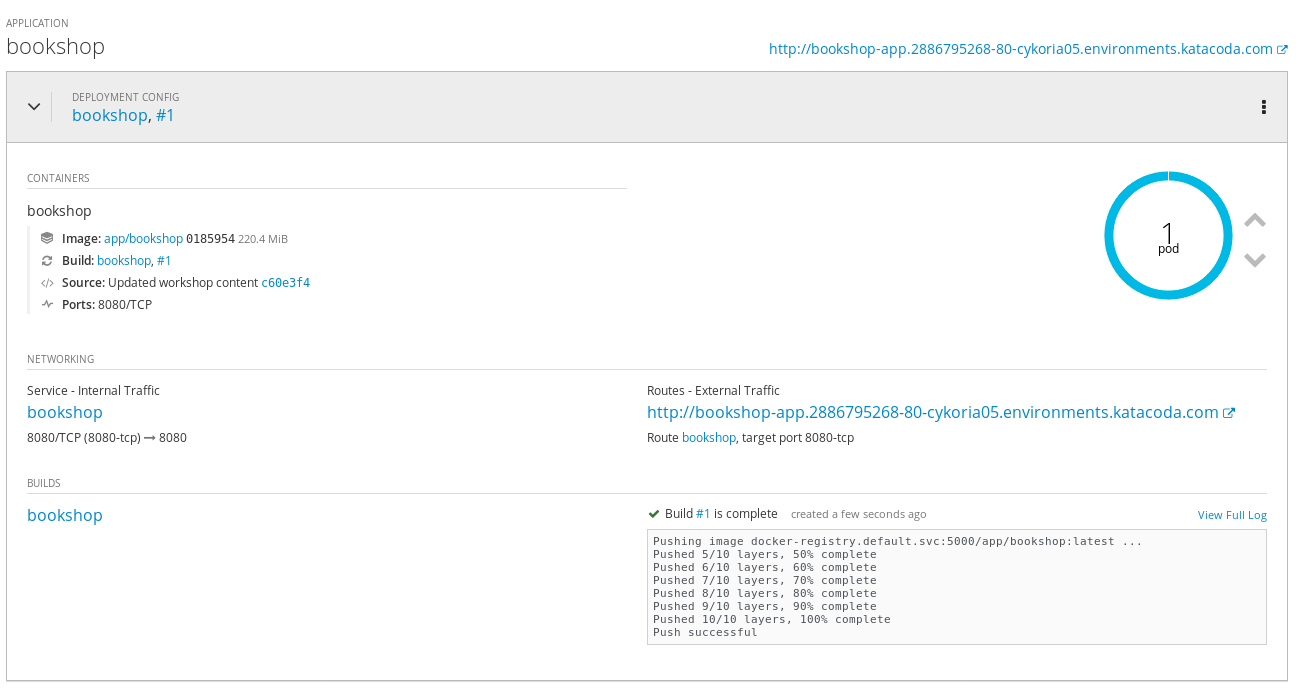The width and height of the screenshot is (1305, 697).
Task: Click 'target port 8080-tcp' text
Action: pos(798,438)
